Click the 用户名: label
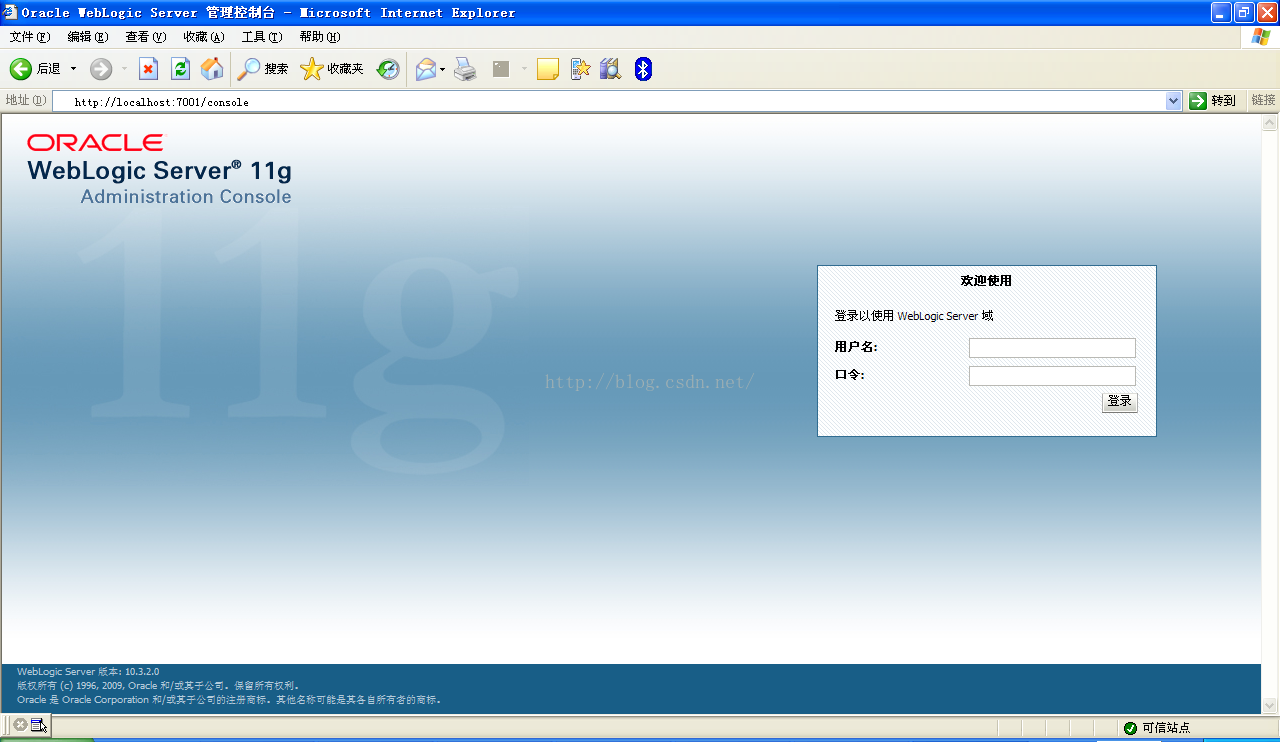This screenshot has height=742, width=1280. click(x=856, y=347)
